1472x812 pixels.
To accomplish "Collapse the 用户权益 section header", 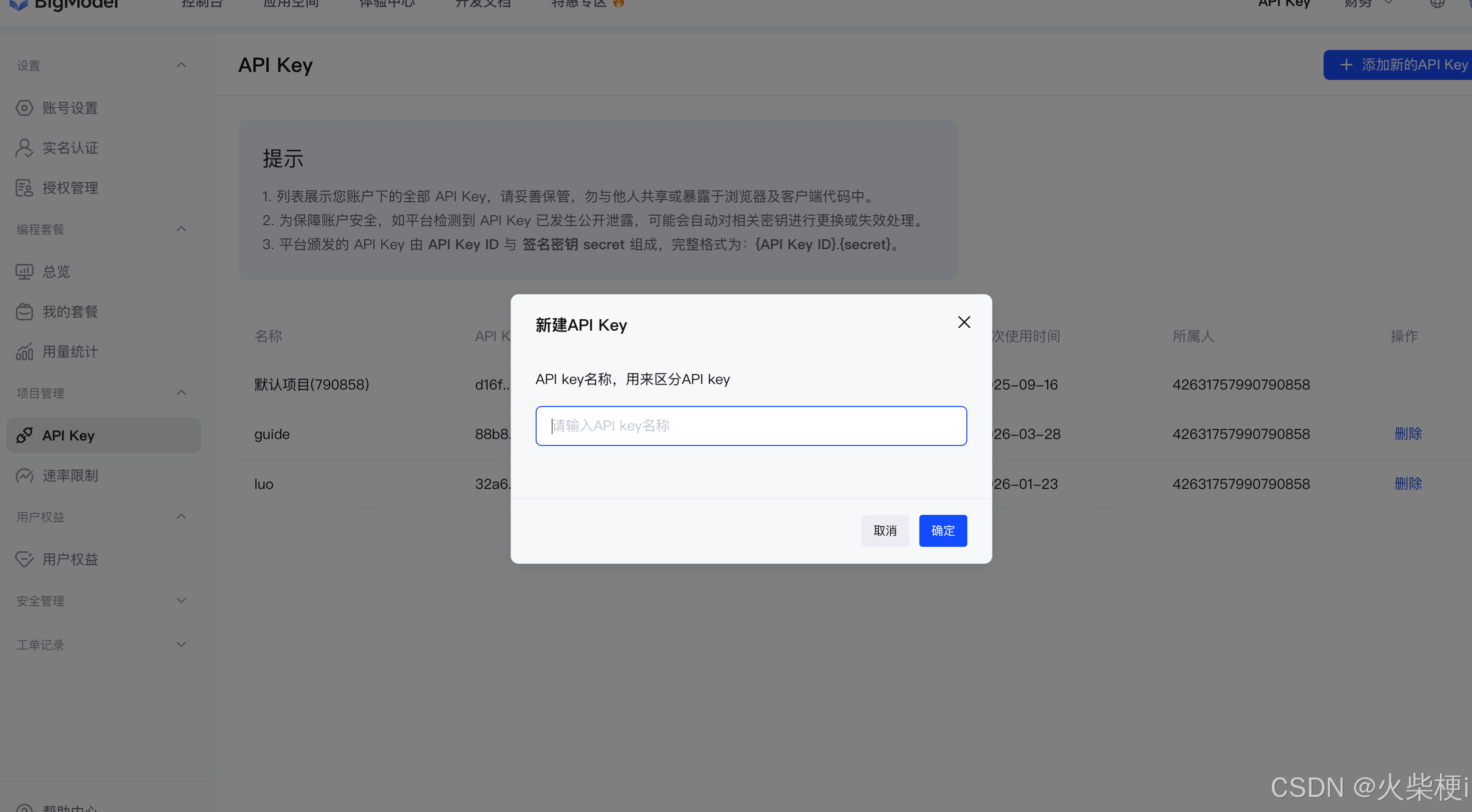I will (181, 517).
